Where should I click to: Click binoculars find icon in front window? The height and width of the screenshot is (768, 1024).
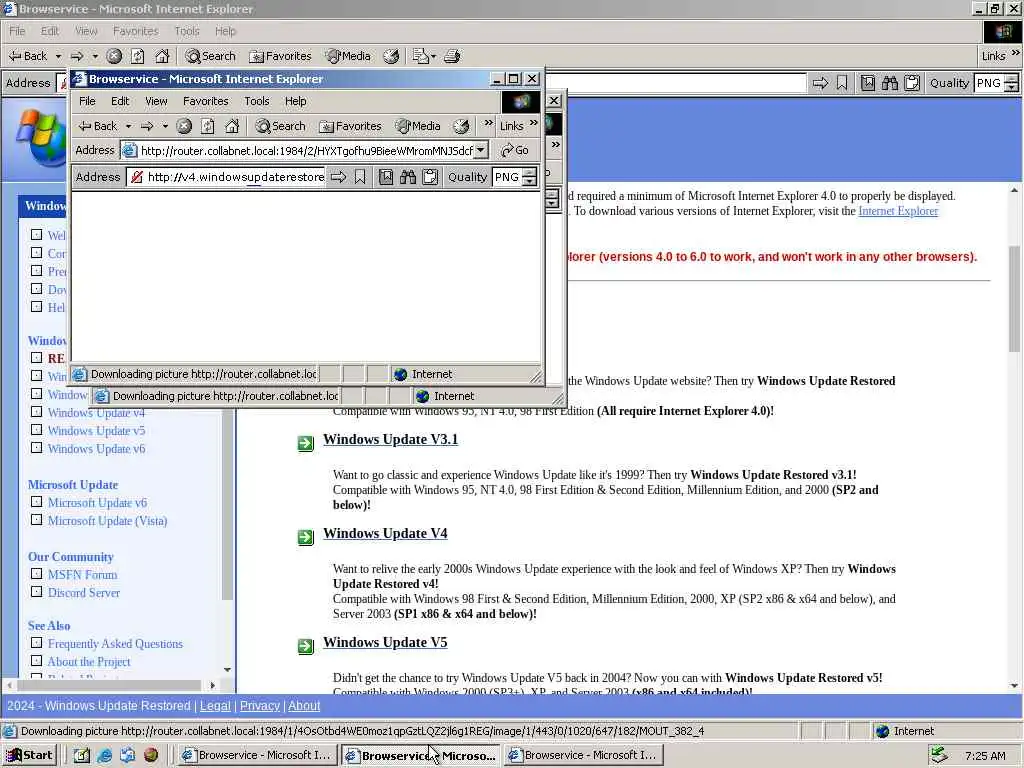tap(408, 177)
